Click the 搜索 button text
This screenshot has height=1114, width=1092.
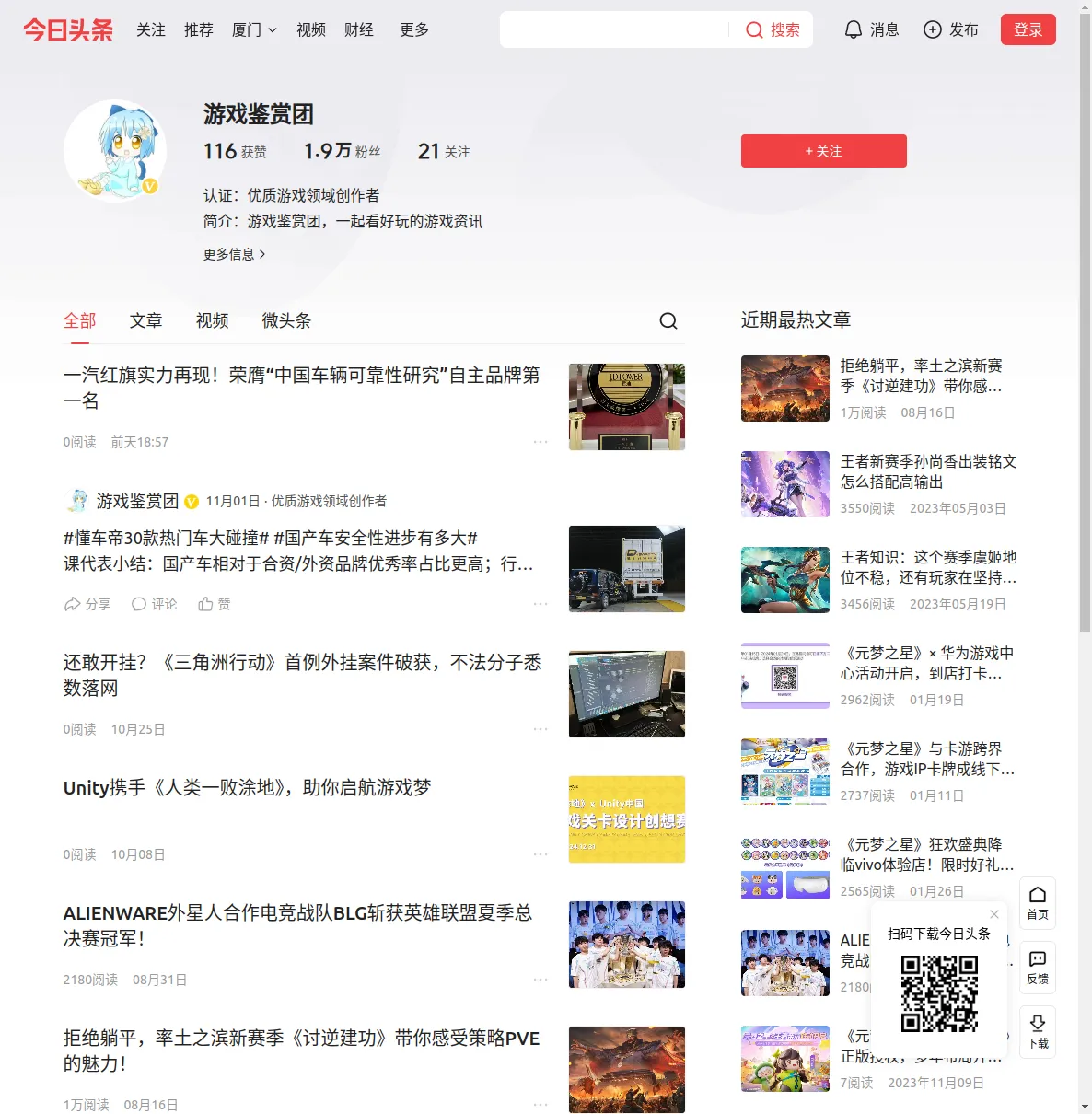tap(785, 30)
